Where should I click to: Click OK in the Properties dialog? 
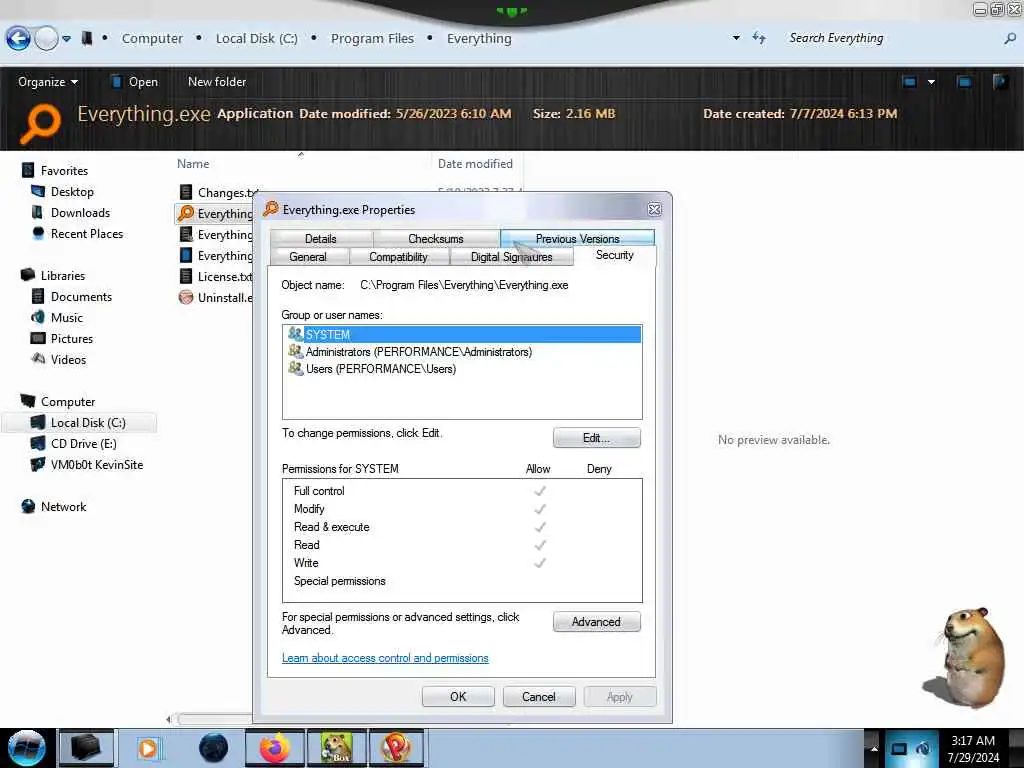click(x=458, y=697)
